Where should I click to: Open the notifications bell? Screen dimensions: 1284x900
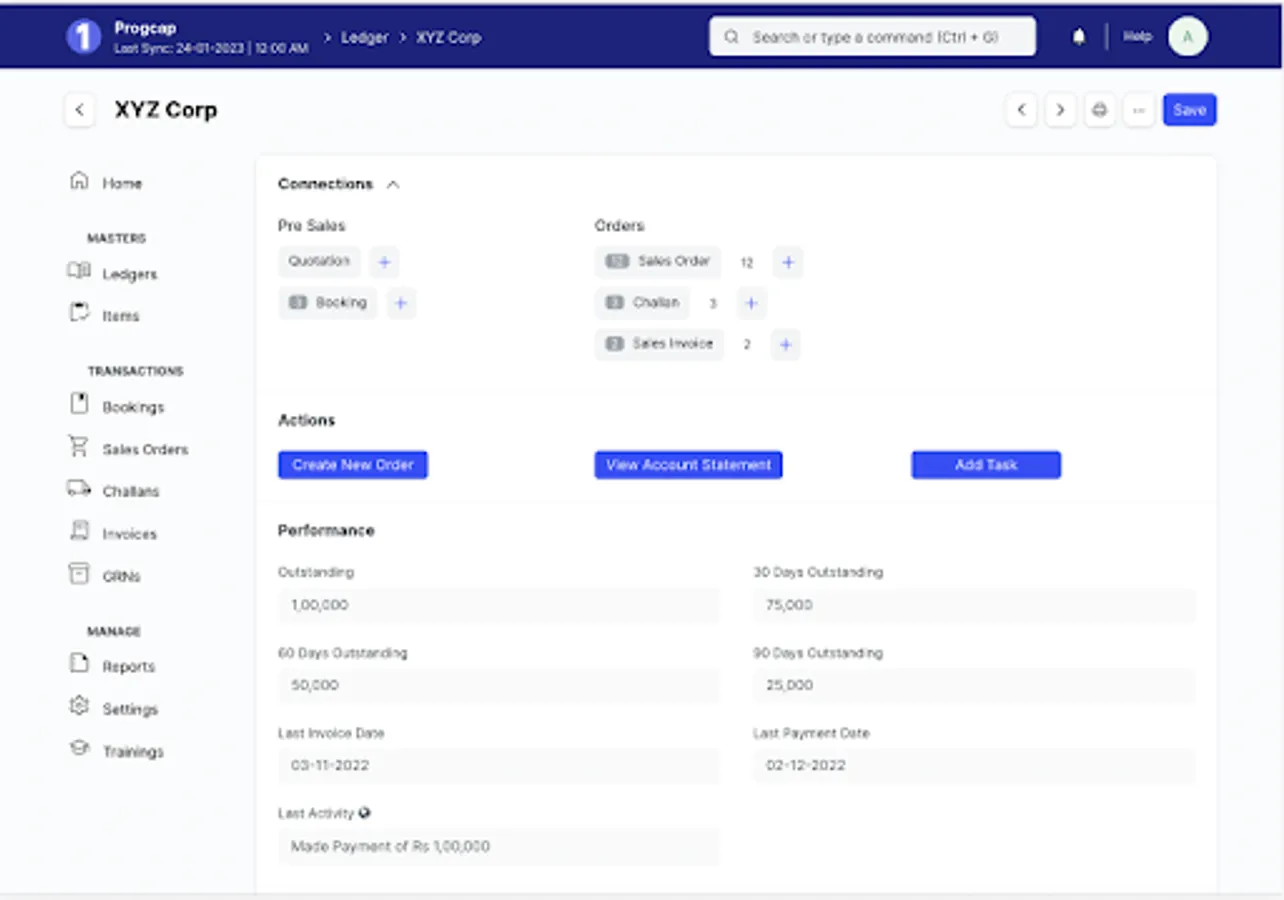(1079, 37)
